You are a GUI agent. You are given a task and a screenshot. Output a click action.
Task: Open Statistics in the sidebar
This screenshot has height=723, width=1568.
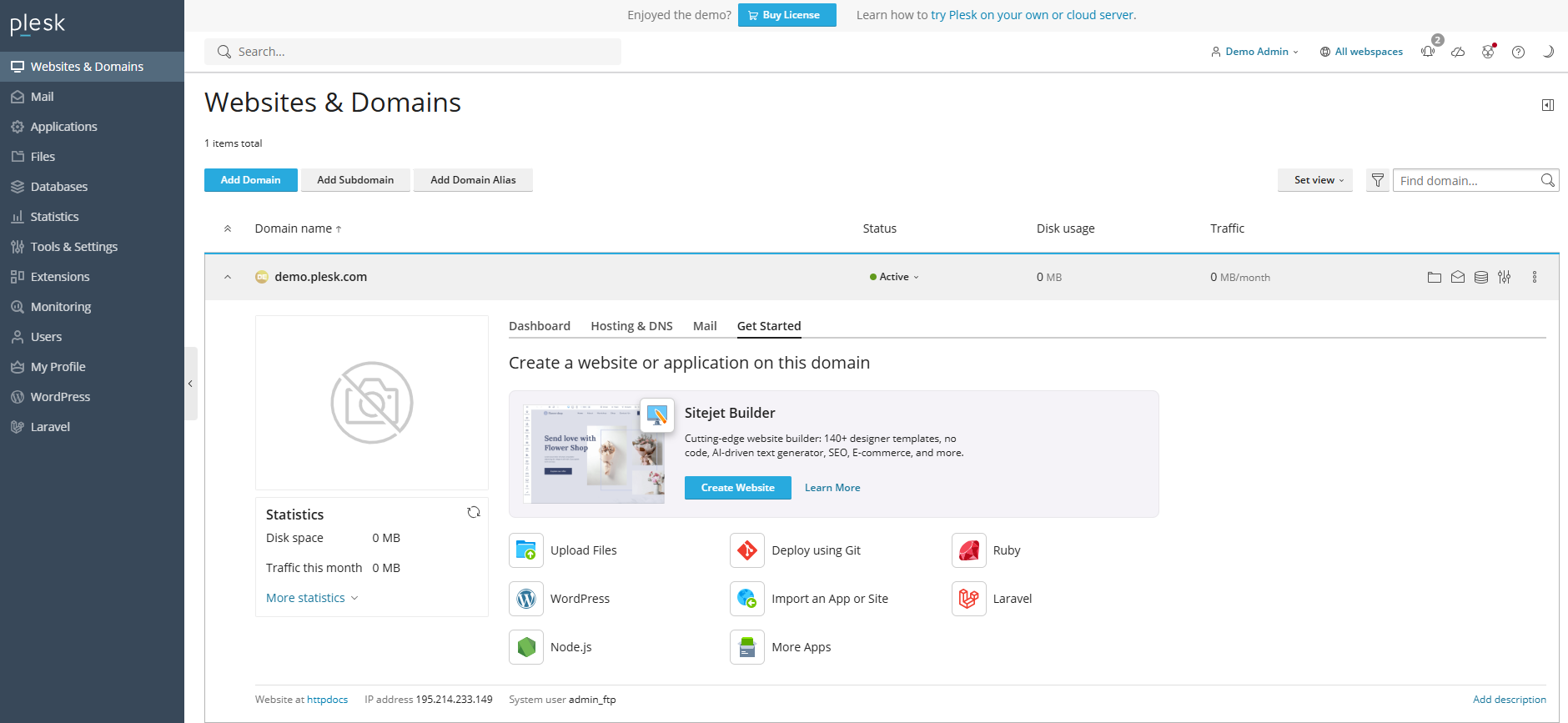click(92, 217)
